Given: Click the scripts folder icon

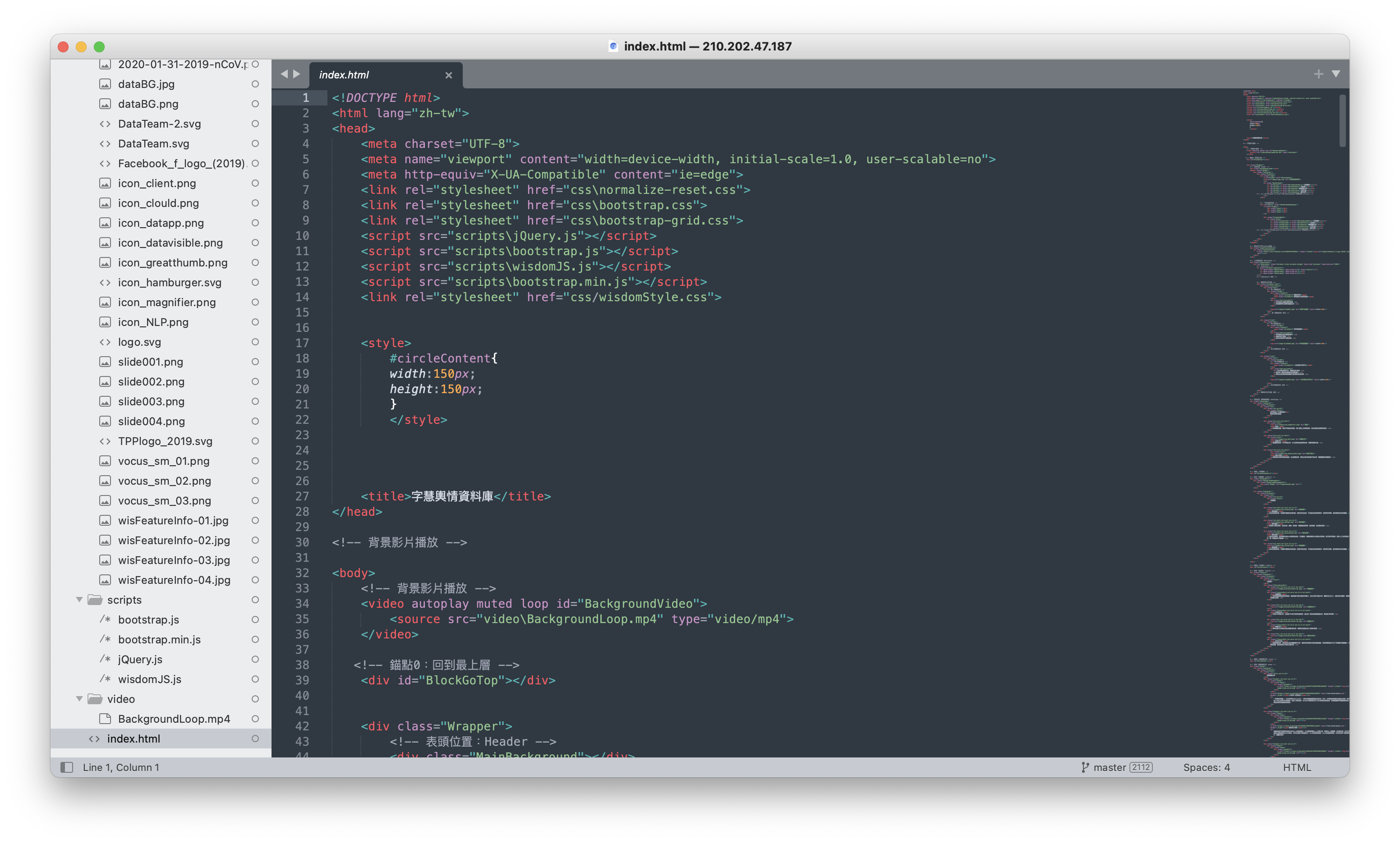Looking at the screenshot, I should tap(95, 600).
